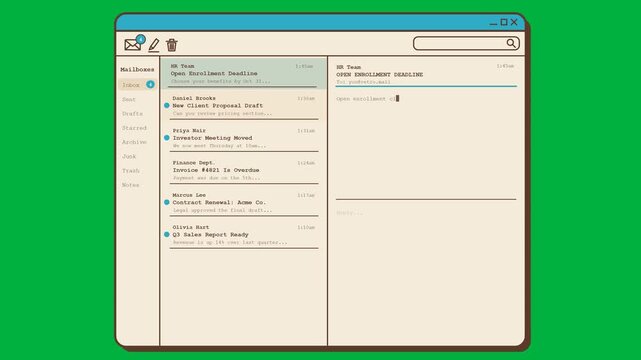This screenshot has height=360, width=641.
Task: Click the HR Team sender in reading pane
Action: click(349, 67)
